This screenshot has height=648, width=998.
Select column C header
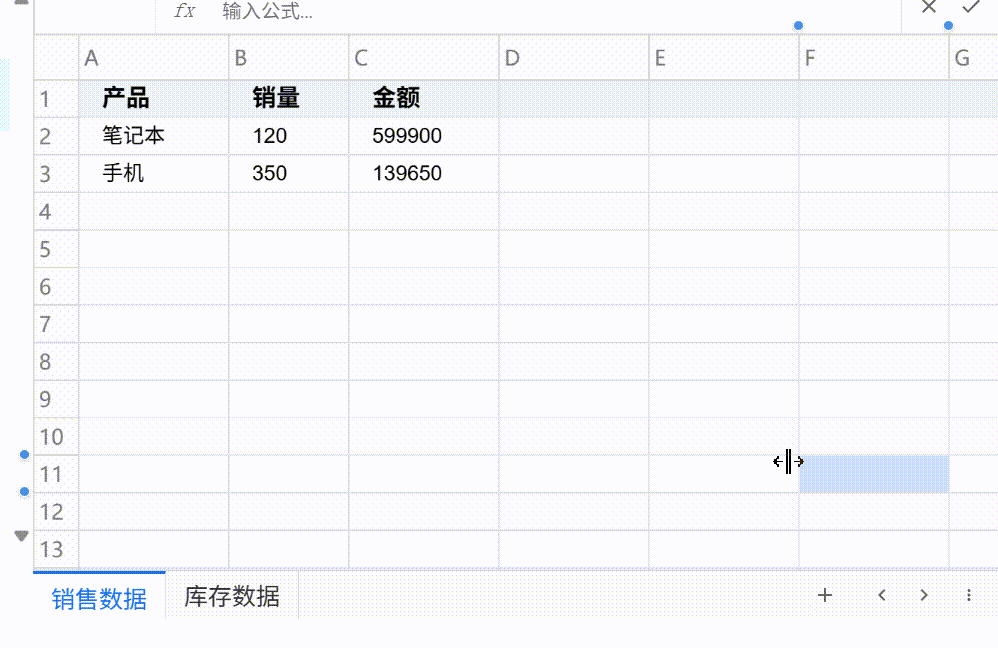(423, 58)
